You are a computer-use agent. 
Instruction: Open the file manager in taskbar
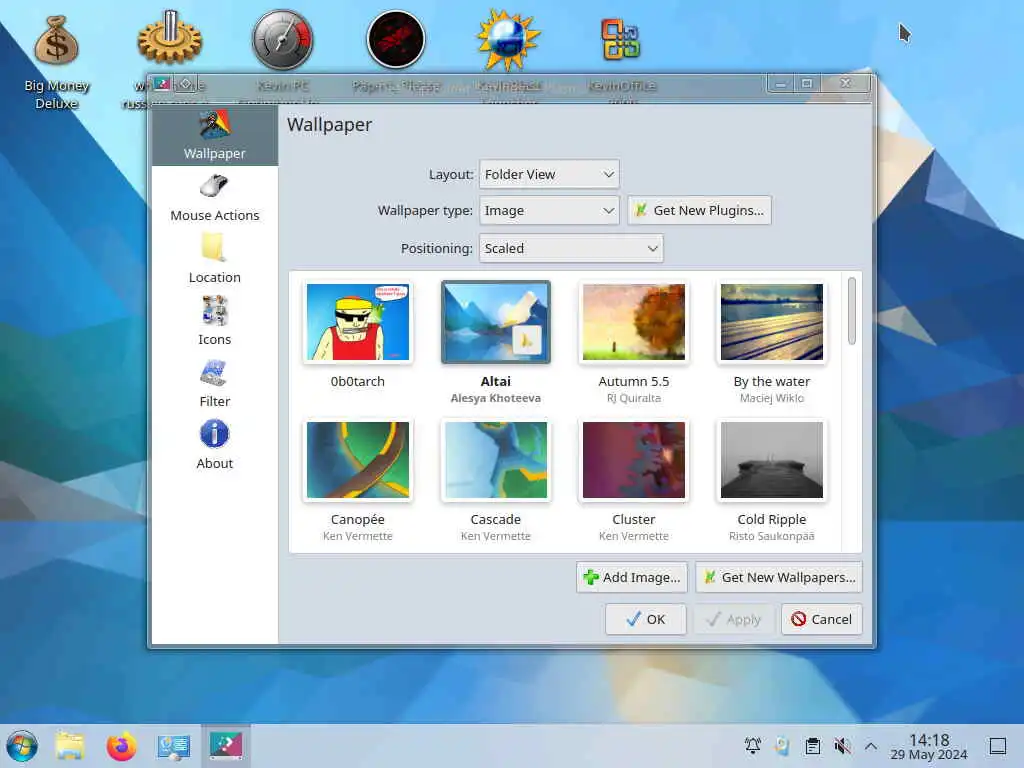click(x=70, y=746)
